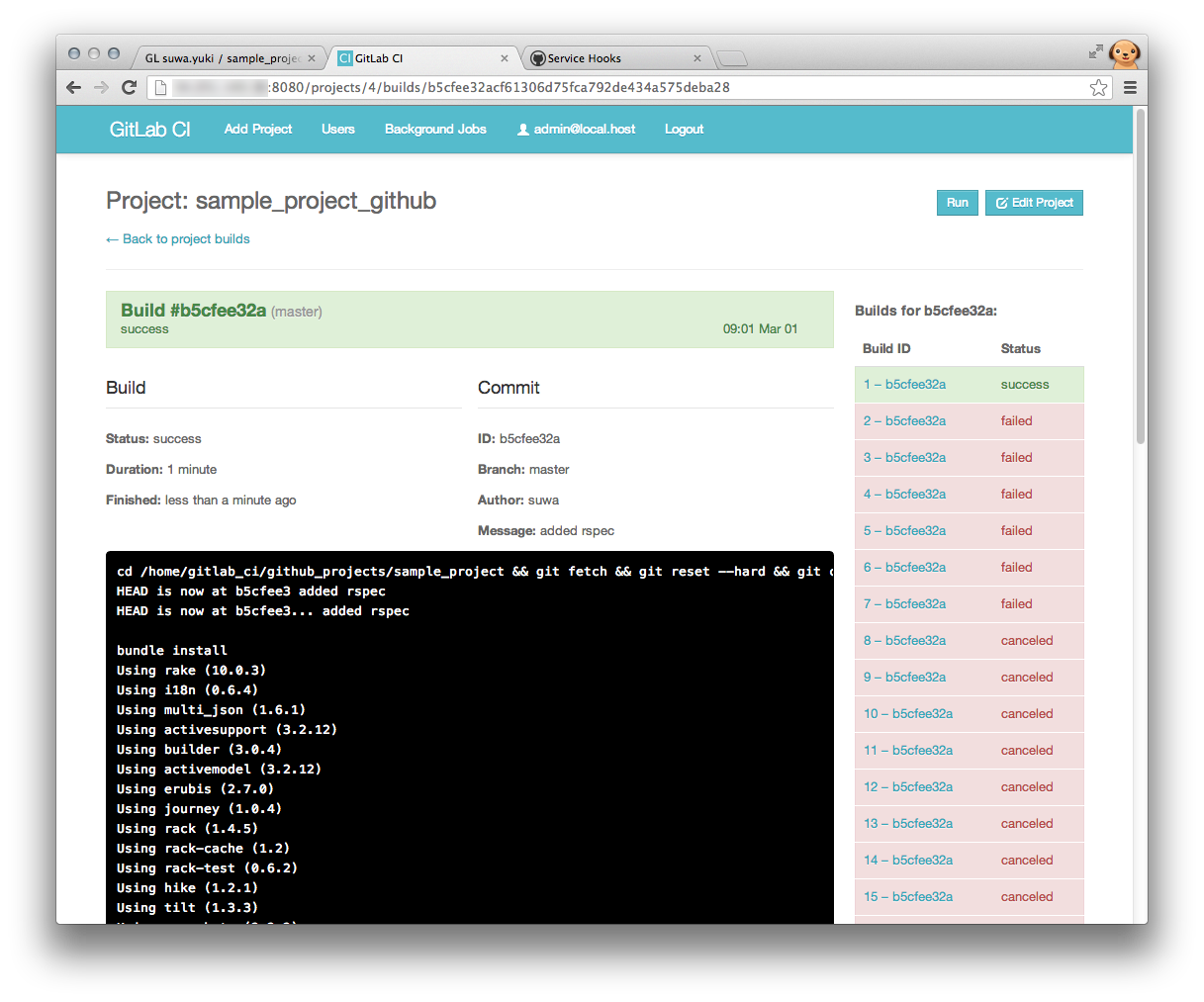Click the browser back arrow

click(x=73, y=87)
